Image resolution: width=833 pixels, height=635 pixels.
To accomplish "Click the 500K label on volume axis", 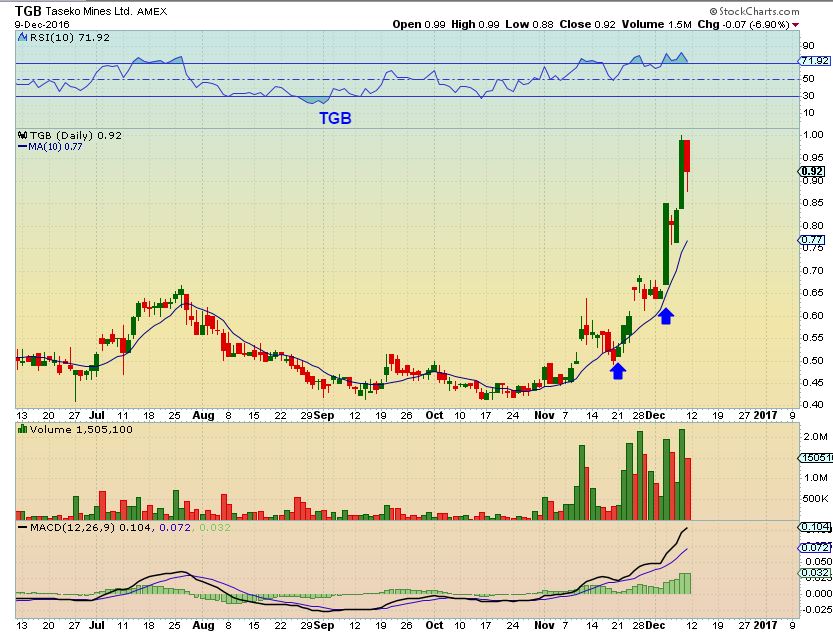I will click(x=816, y=498).
